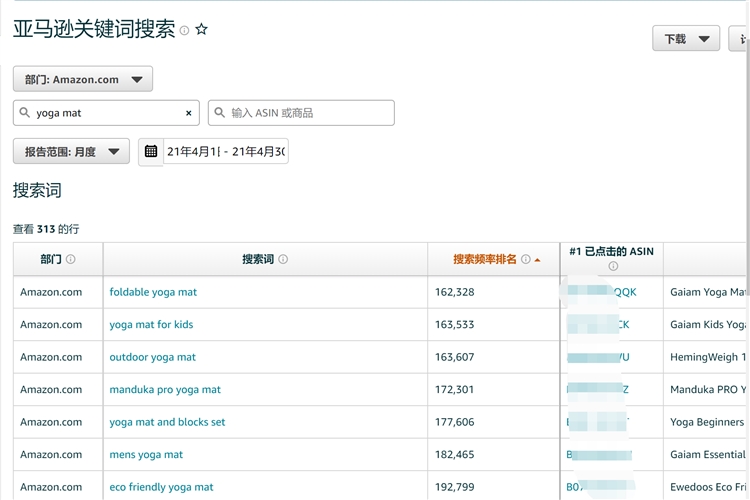Click the date range field for April 2021
This screenshot has height=500, width=750.
[x=226, y=152]
